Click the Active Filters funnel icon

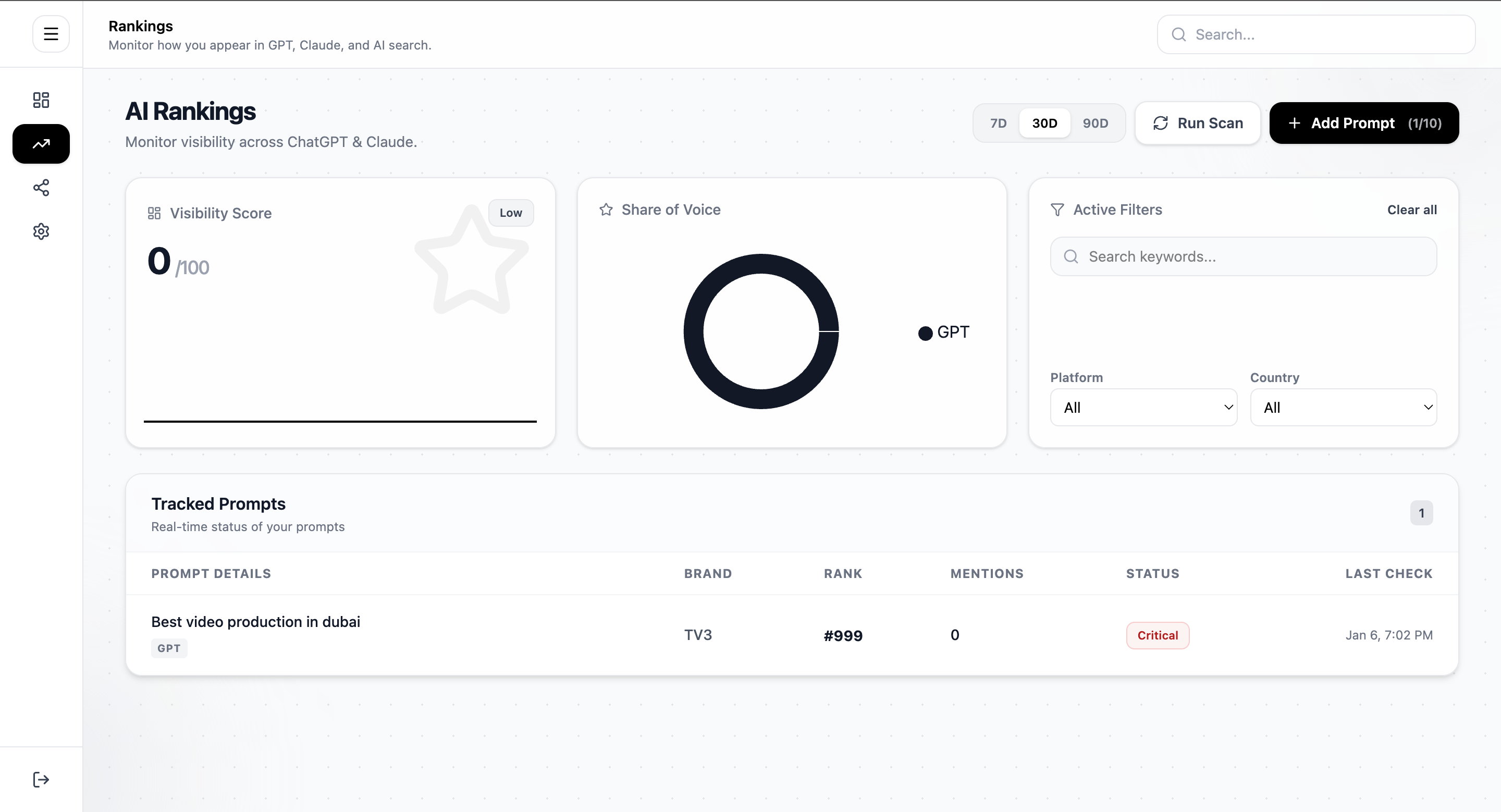[x=1057, y=210]
